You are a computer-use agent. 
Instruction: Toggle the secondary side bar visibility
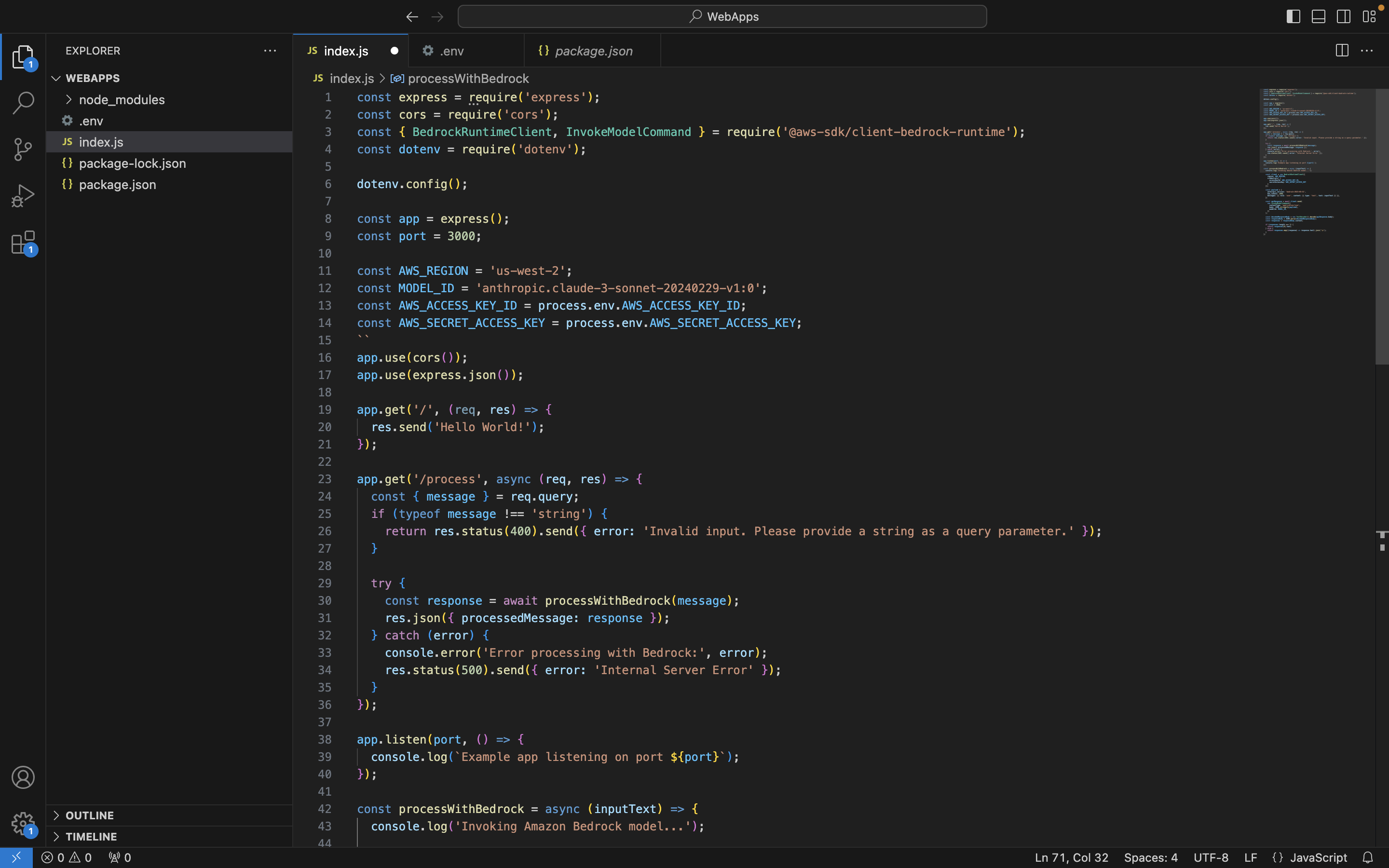(1344, 17)
